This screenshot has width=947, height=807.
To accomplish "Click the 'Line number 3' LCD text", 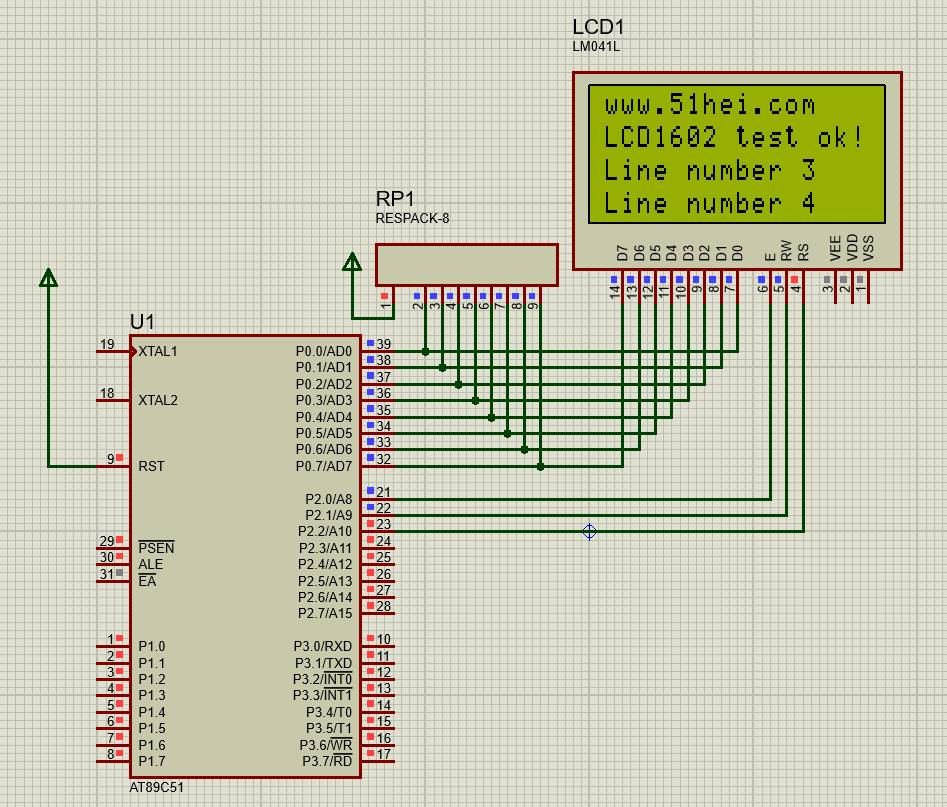I will tap(710, 170).
